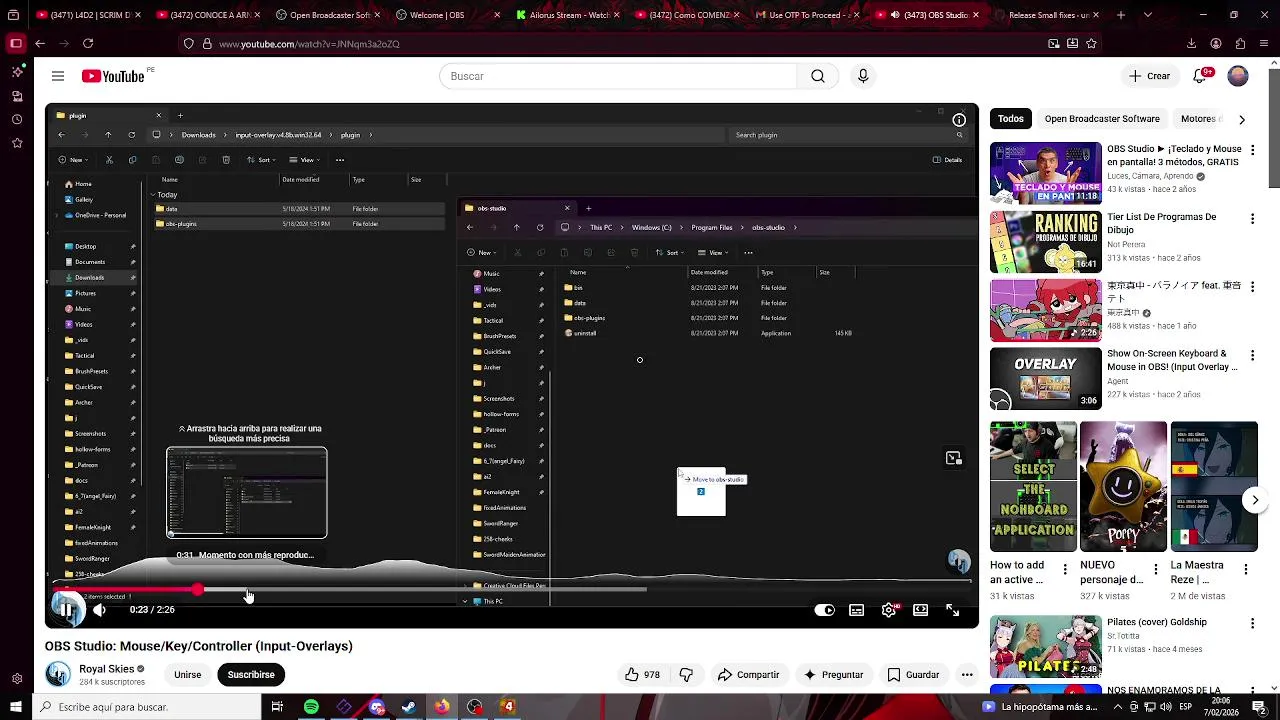Dislike the video
Image resolution: width=1280 pixels, height=720 pixels.
(686, 675)
